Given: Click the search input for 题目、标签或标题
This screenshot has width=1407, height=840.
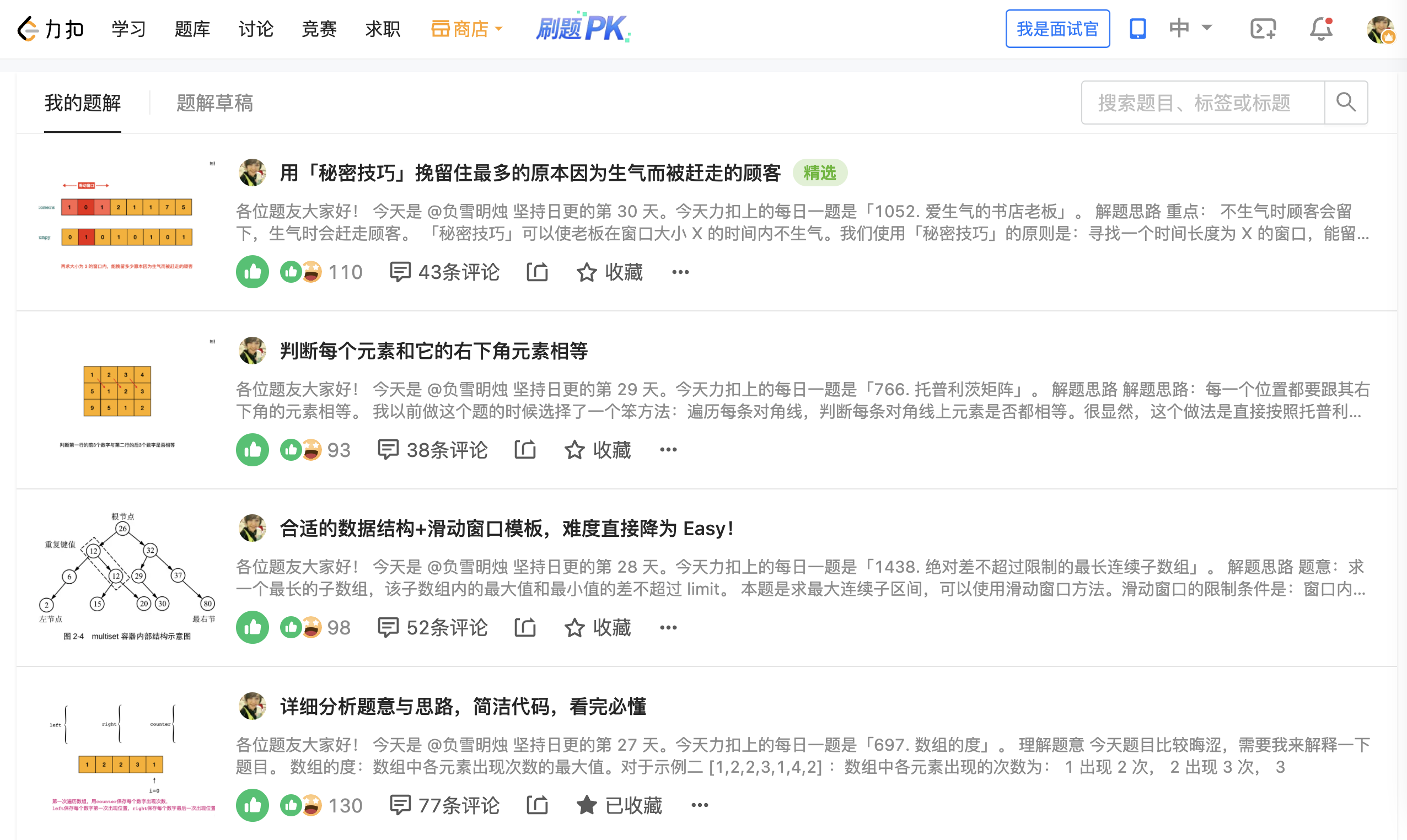Looking at the screenshot, I should (1202, 103).
